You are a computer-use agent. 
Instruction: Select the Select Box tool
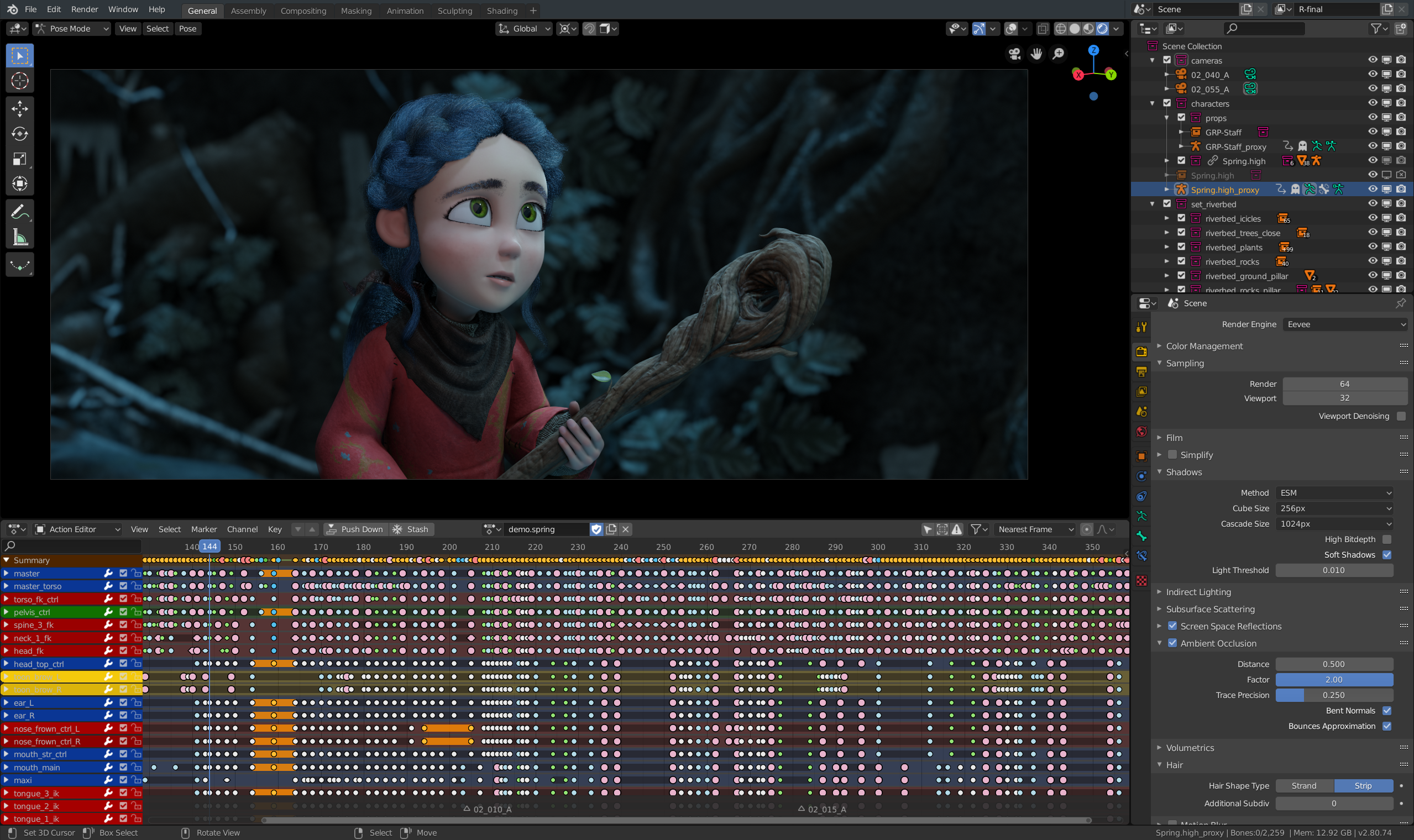[x=20, y=55]
